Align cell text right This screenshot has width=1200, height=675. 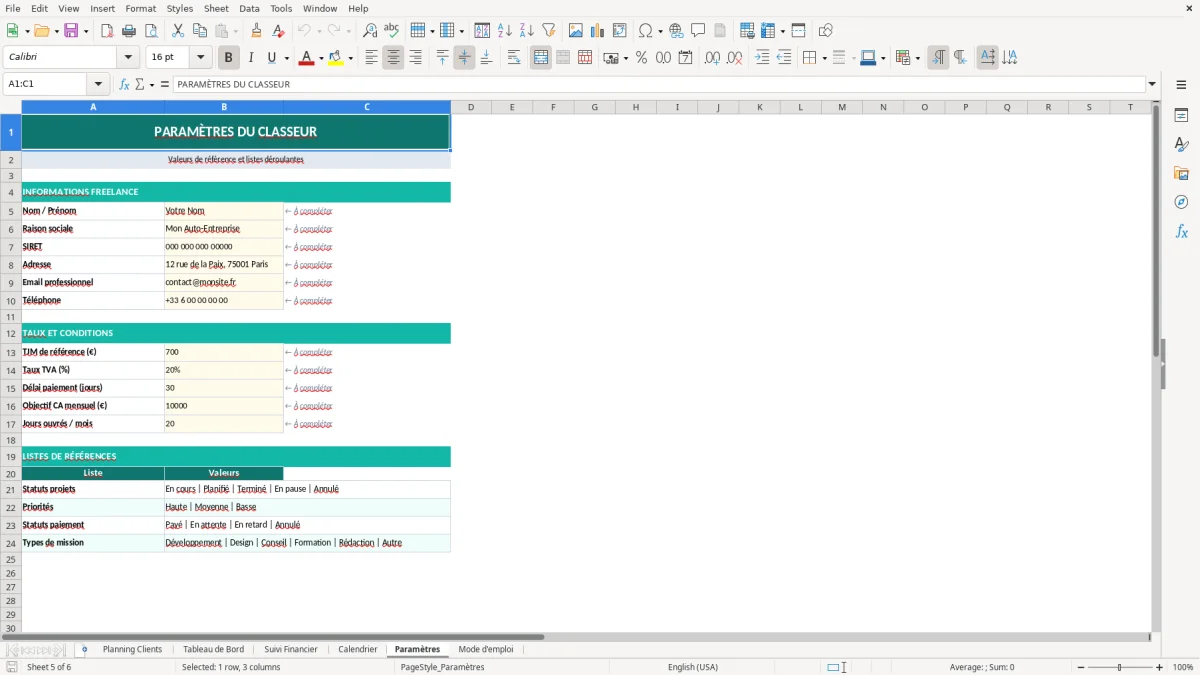pos(415,58)
